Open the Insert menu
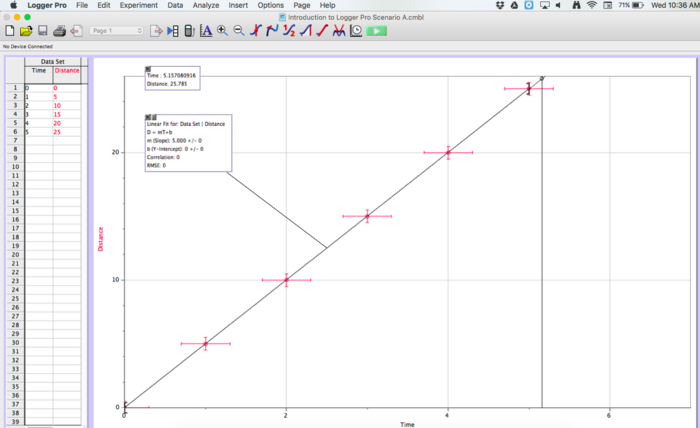The height and width of the screenshot is (428, 700). [x=238, y=6]
